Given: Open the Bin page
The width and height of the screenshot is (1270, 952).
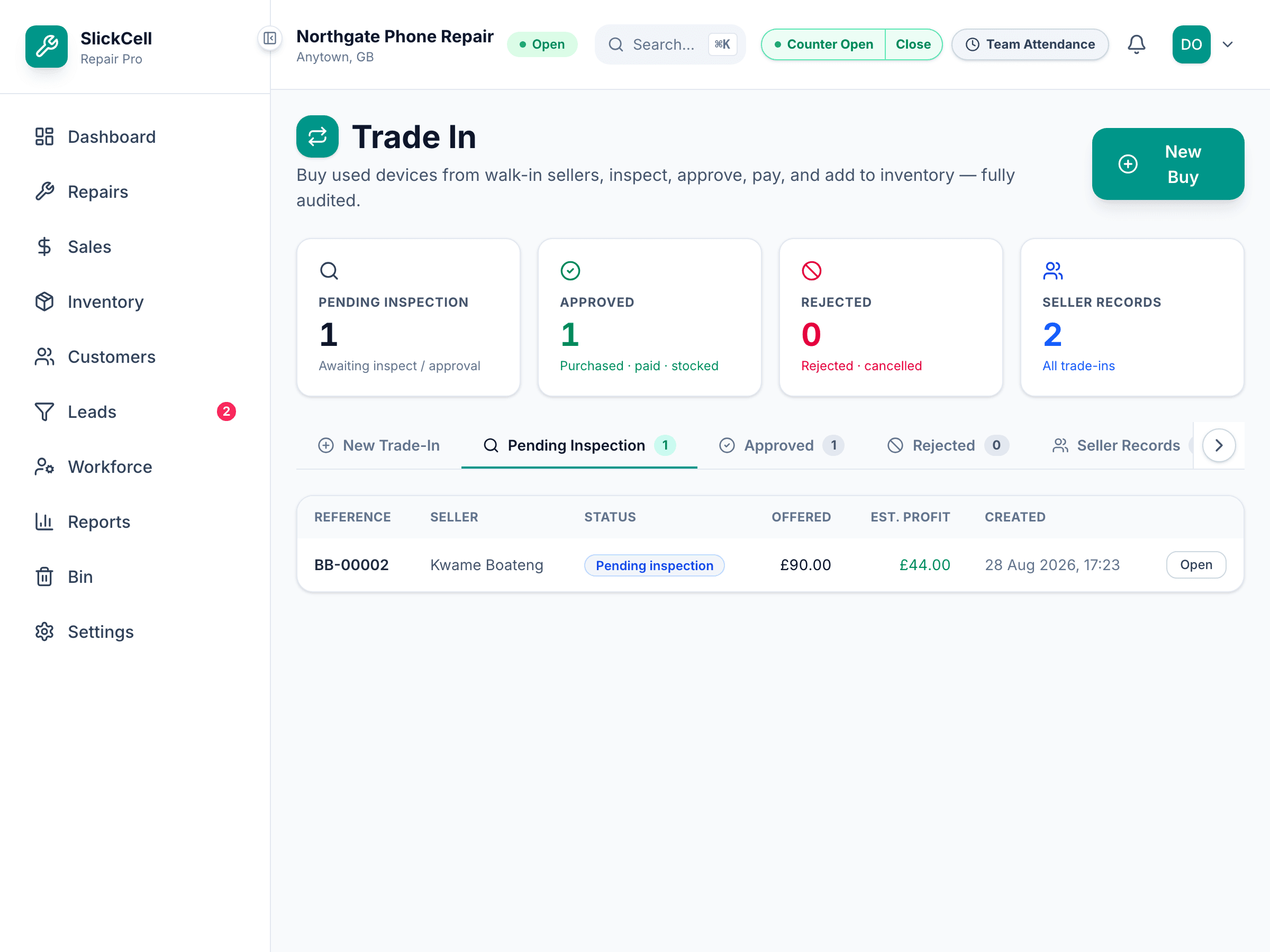Looking at the screenshot, I should [x=135, y=576].
